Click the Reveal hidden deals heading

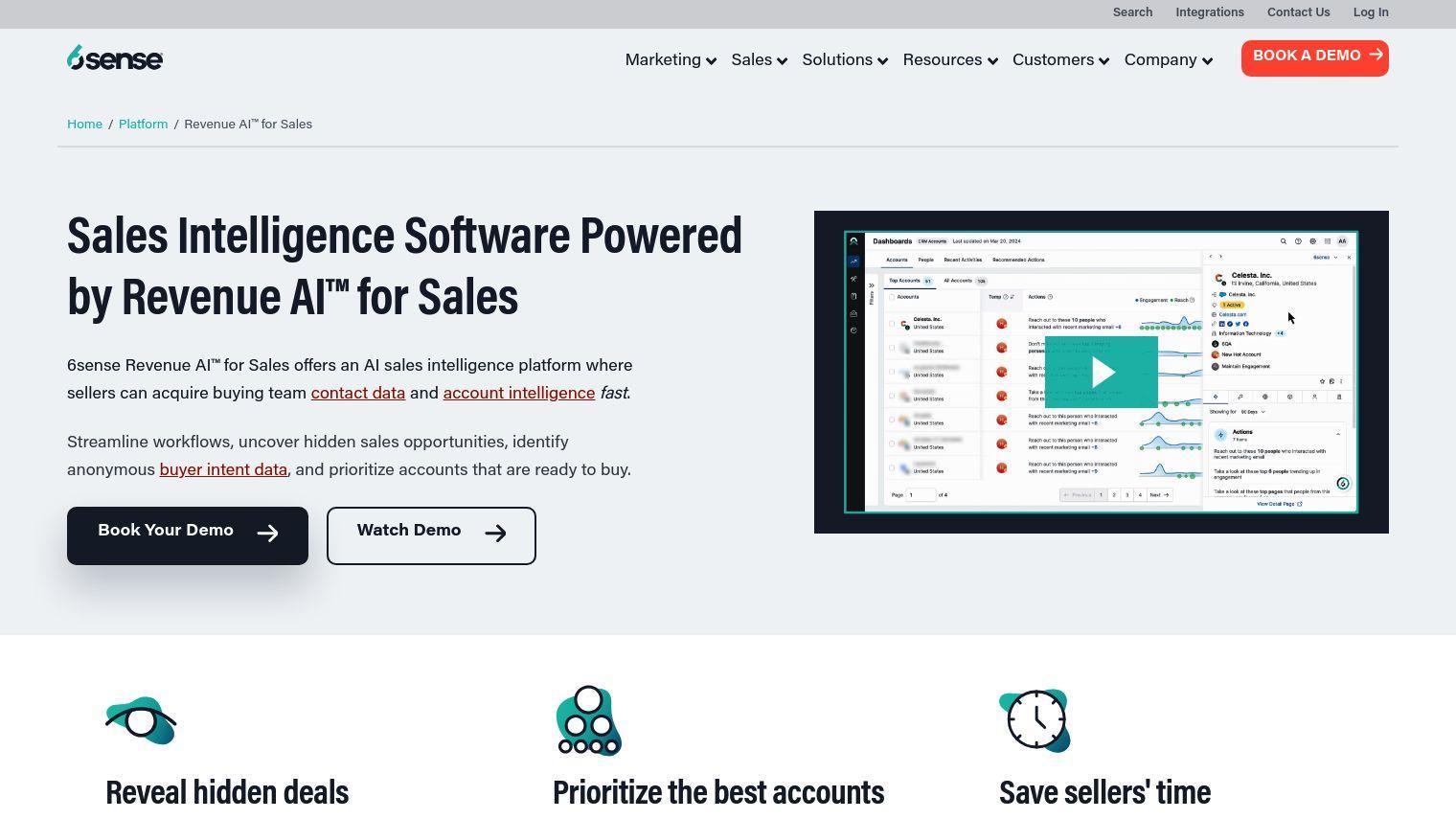(x=227, y=792)
